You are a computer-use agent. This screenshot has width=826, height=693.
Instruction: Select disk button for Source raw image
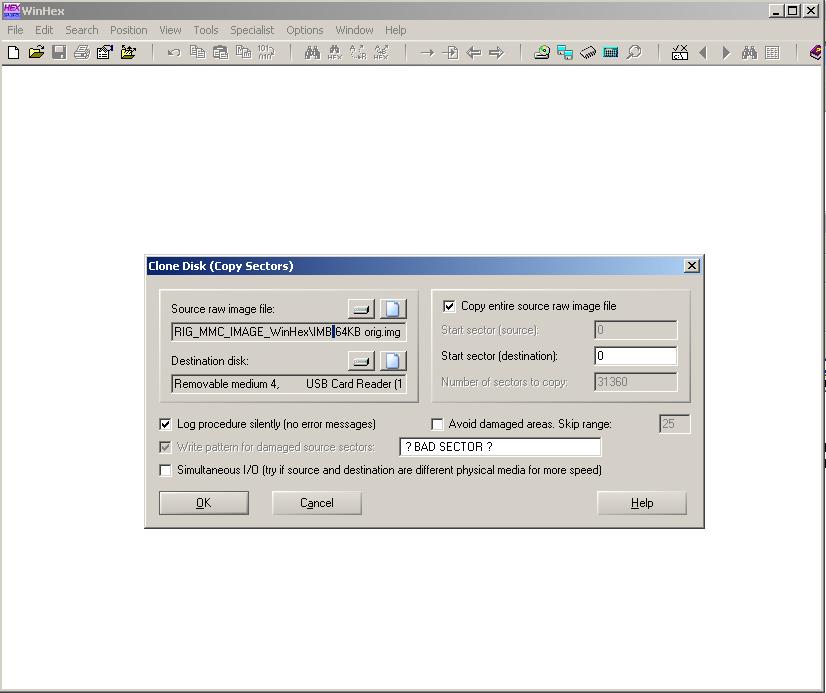pyautogui.click(x=361, y=309)
